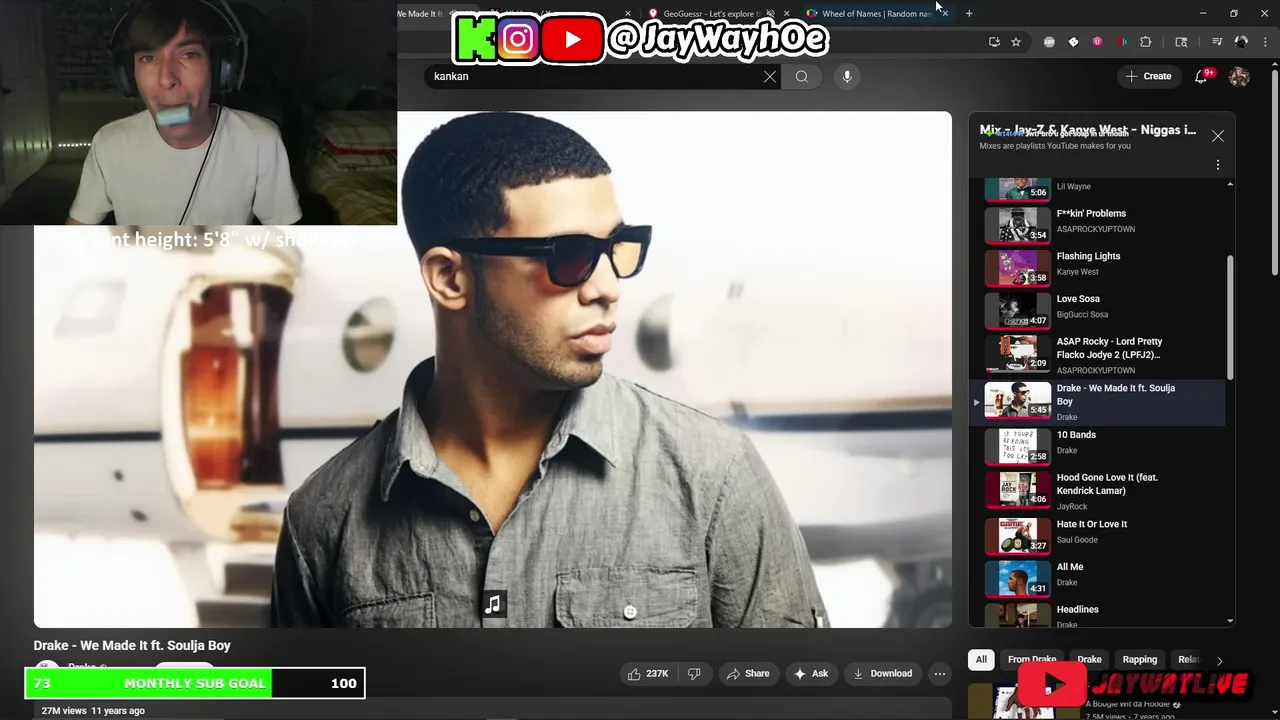
Task: Click the Hood Gone Love It thumbnail
Action: point(1018,489)
